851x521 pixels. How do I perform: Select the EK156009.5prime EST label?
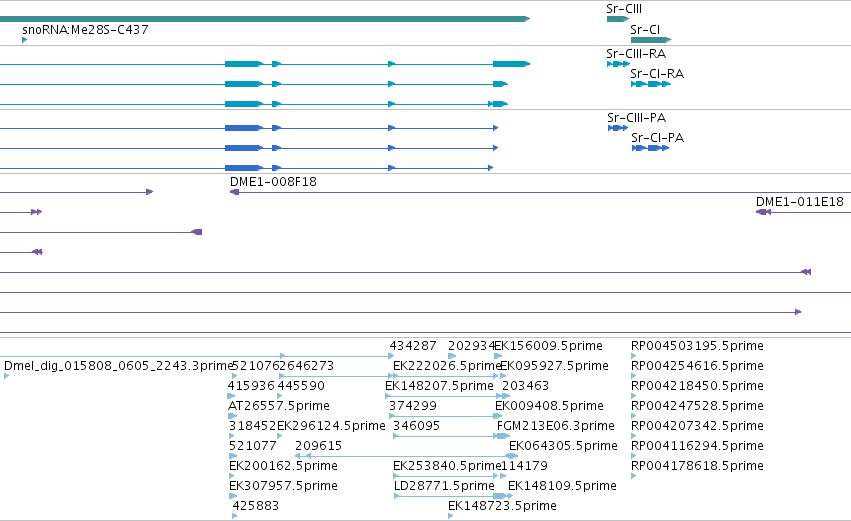549,346
